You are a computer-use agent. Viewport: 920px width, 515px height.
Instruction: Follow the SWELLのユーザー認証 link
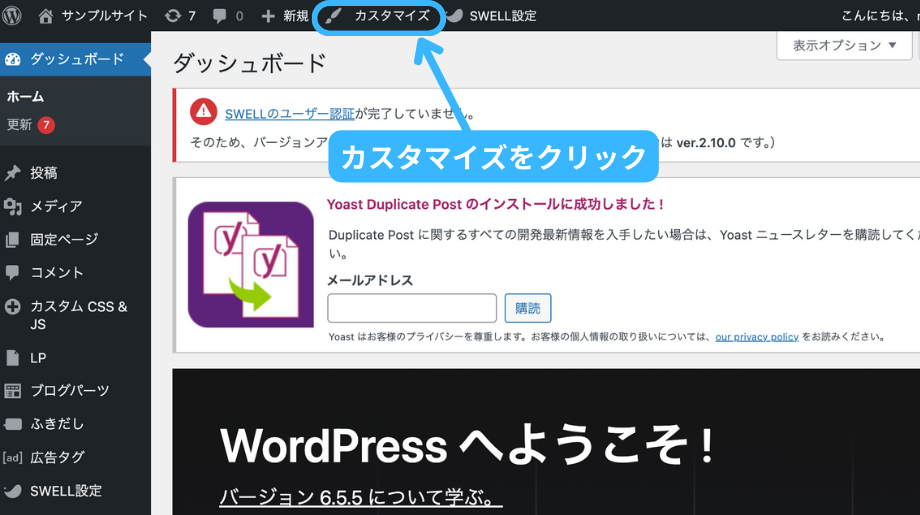289,114
